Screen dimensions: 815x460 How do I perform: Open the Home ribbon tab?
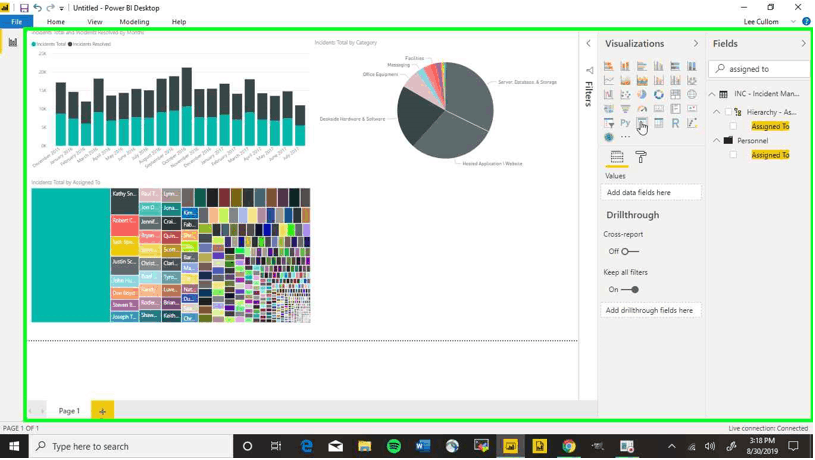(x=56, y=22)
